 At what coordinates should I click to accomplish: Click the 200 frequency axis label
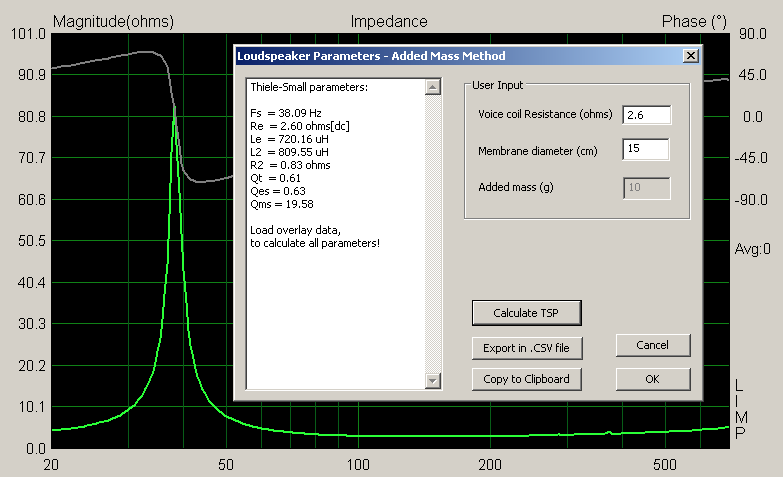[x=490, y=465]
